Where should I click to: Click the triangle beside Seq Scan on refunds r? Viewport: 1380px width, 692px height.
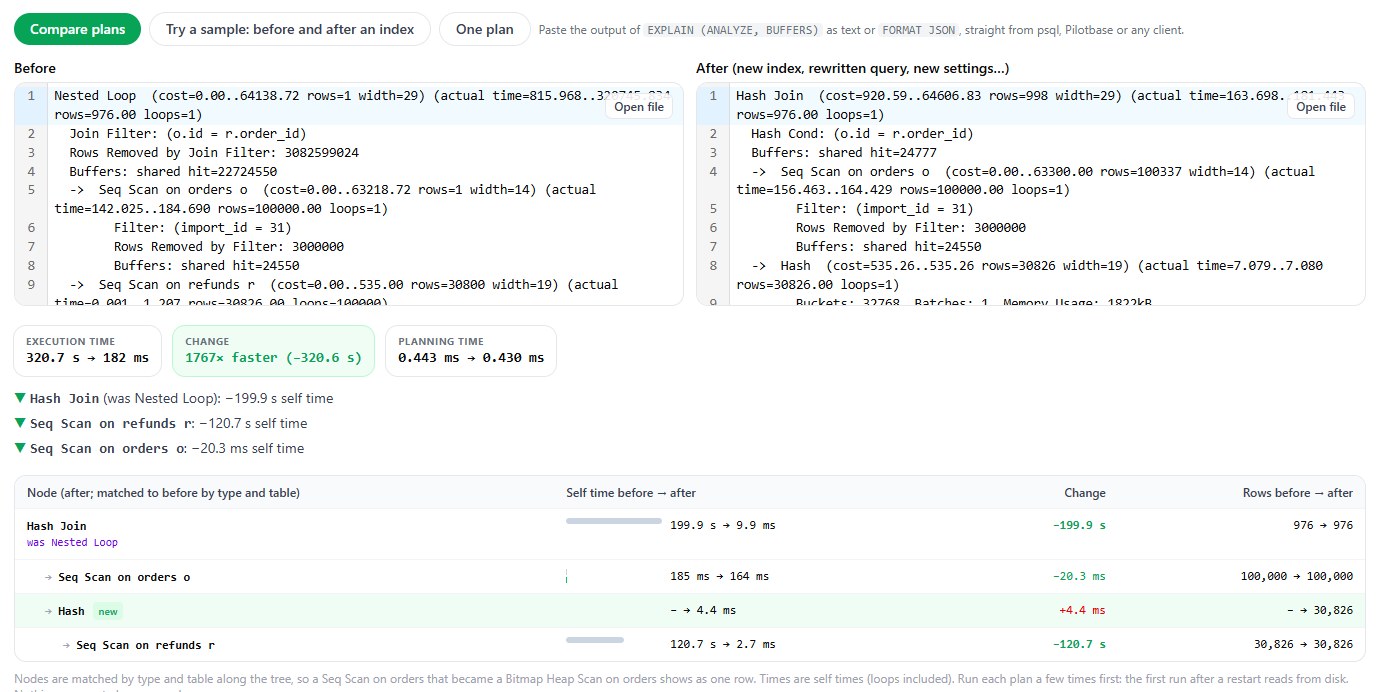(x=21, y=424)
